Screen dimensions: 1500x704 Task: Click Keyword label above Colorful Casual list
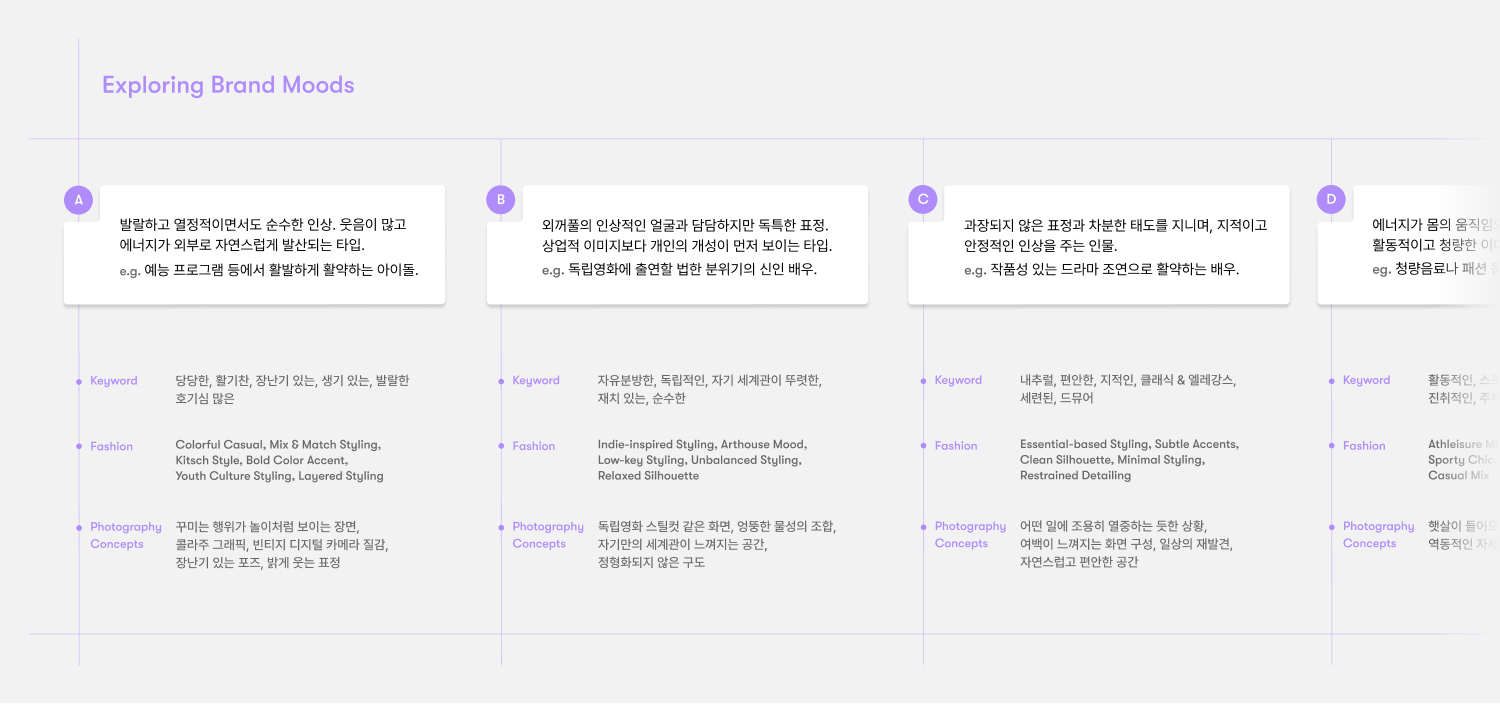tap(114, 381)
